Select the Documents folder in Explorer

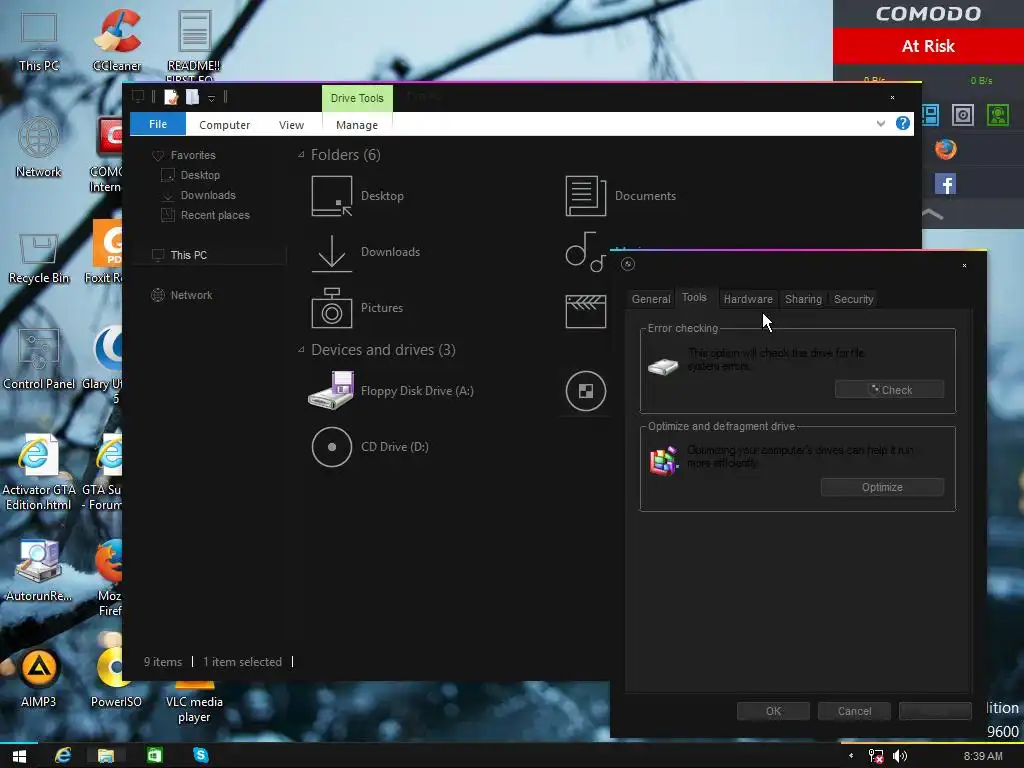(x=620, y=195)
